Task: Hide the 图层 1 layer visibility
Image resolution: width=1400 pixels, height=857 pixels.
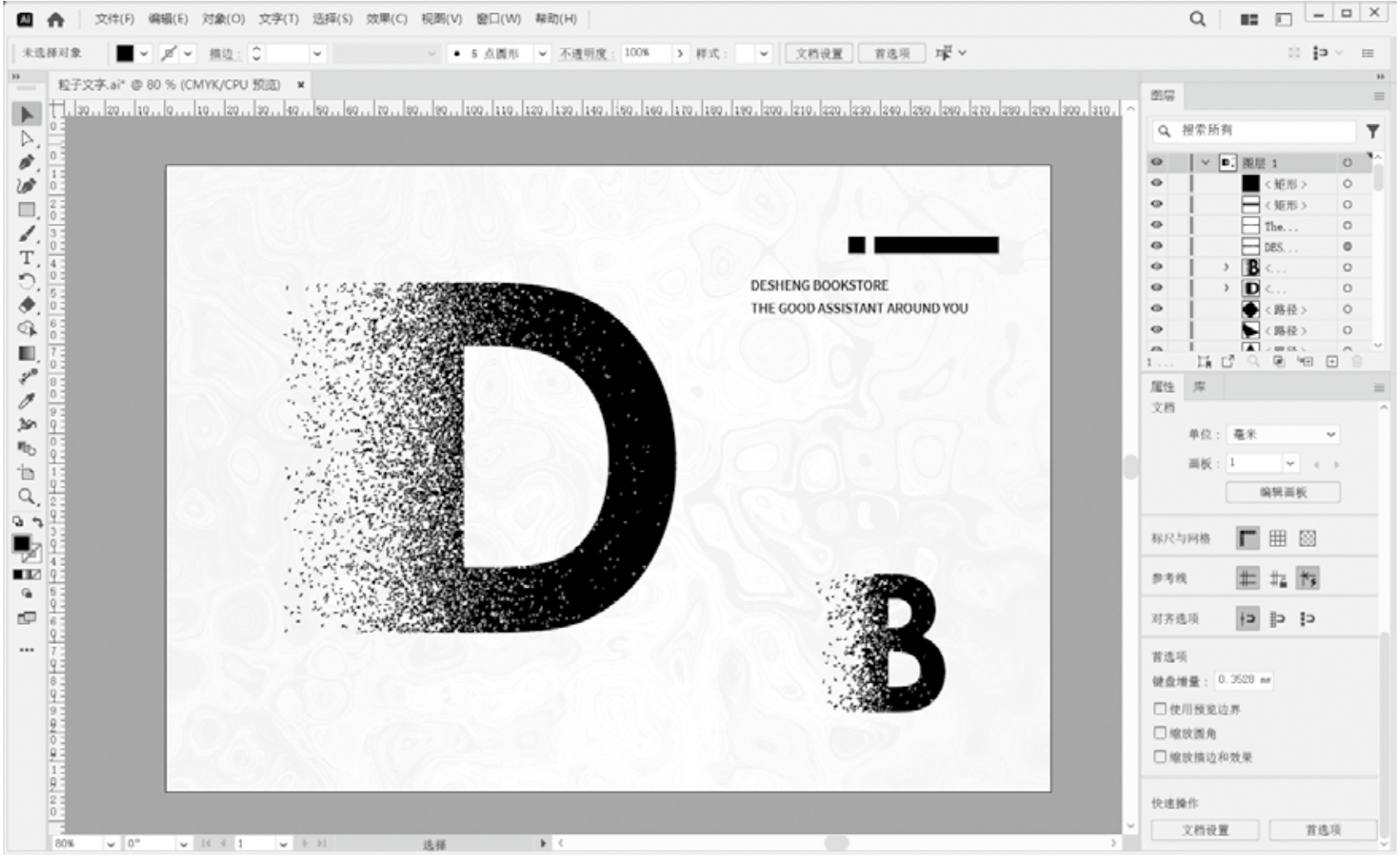Action: tap(1156, 162)
